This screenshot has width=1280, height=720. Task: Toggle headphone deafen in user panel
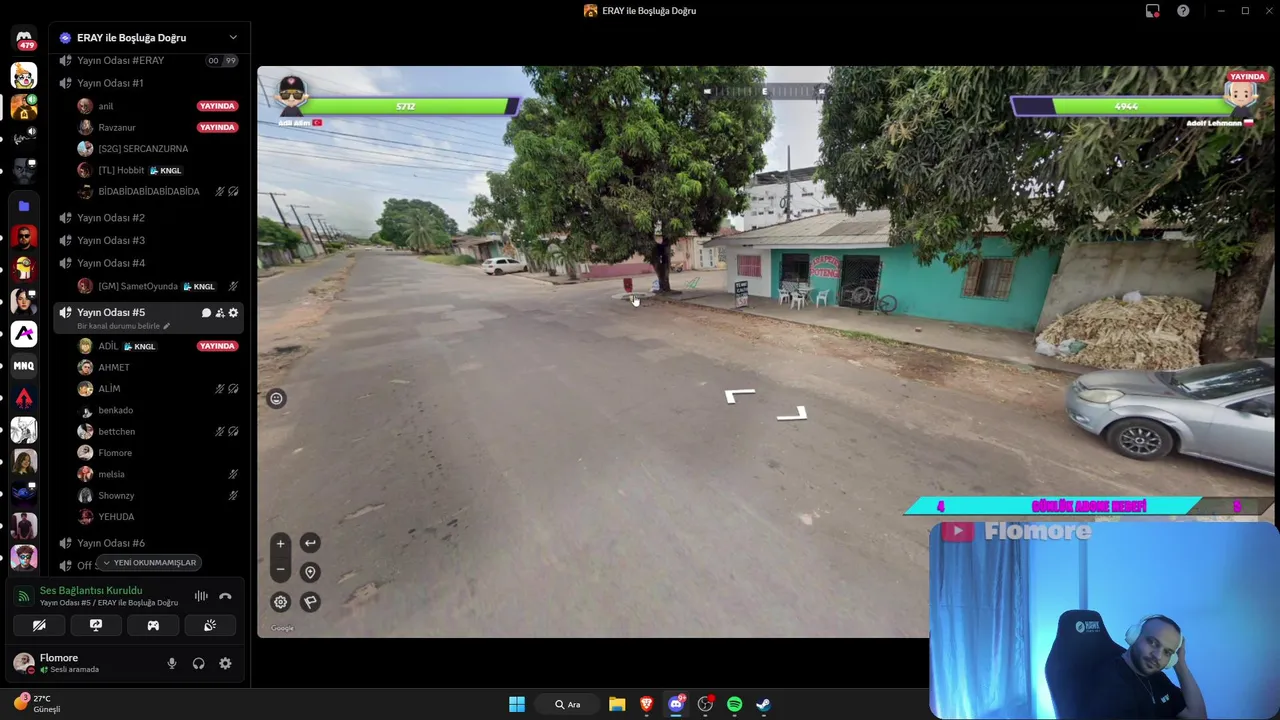coord(198,663)
